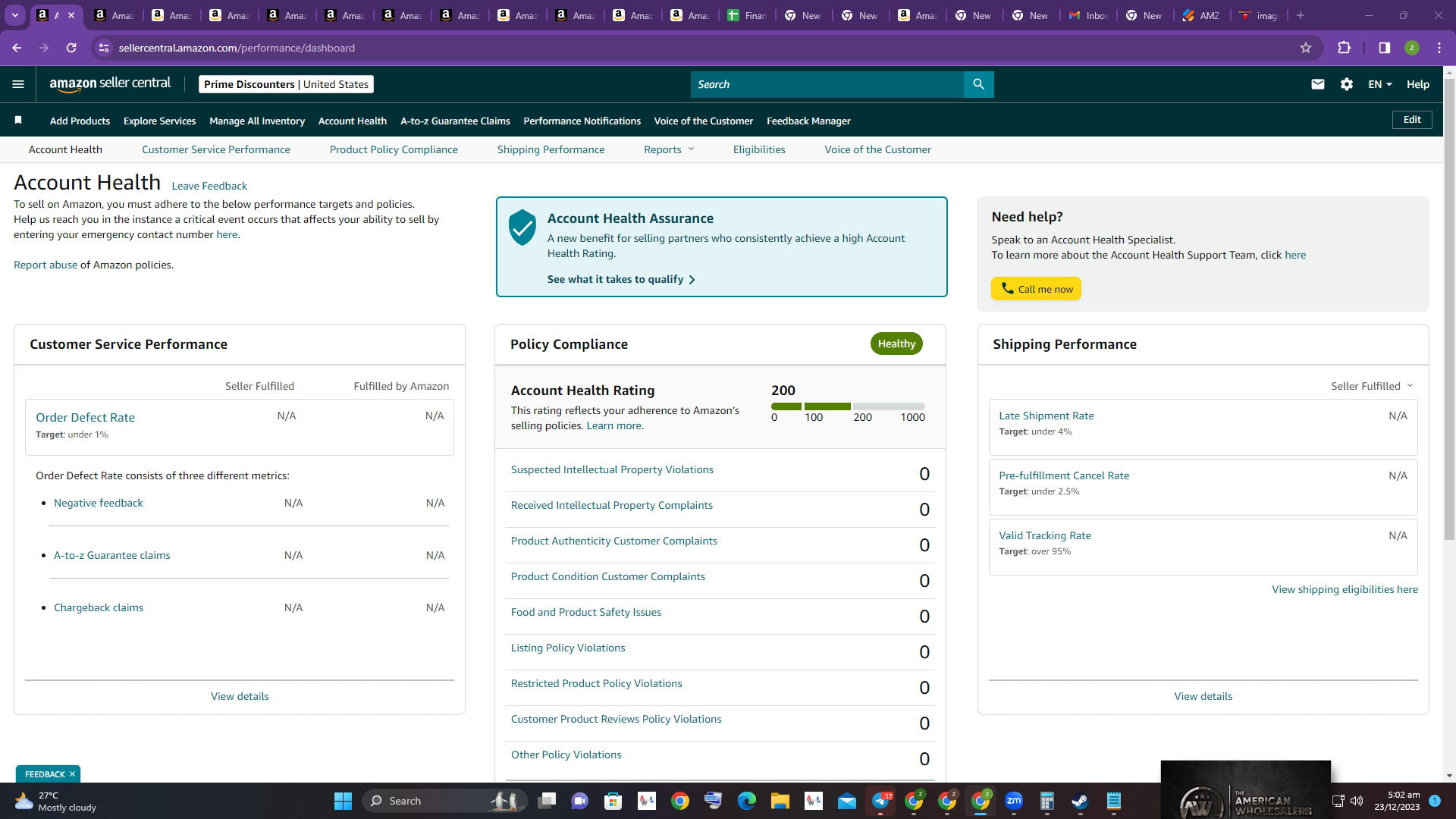Click the page vertical scrollbar
Screen dimensions: 1456x819
click(1449, 309)
